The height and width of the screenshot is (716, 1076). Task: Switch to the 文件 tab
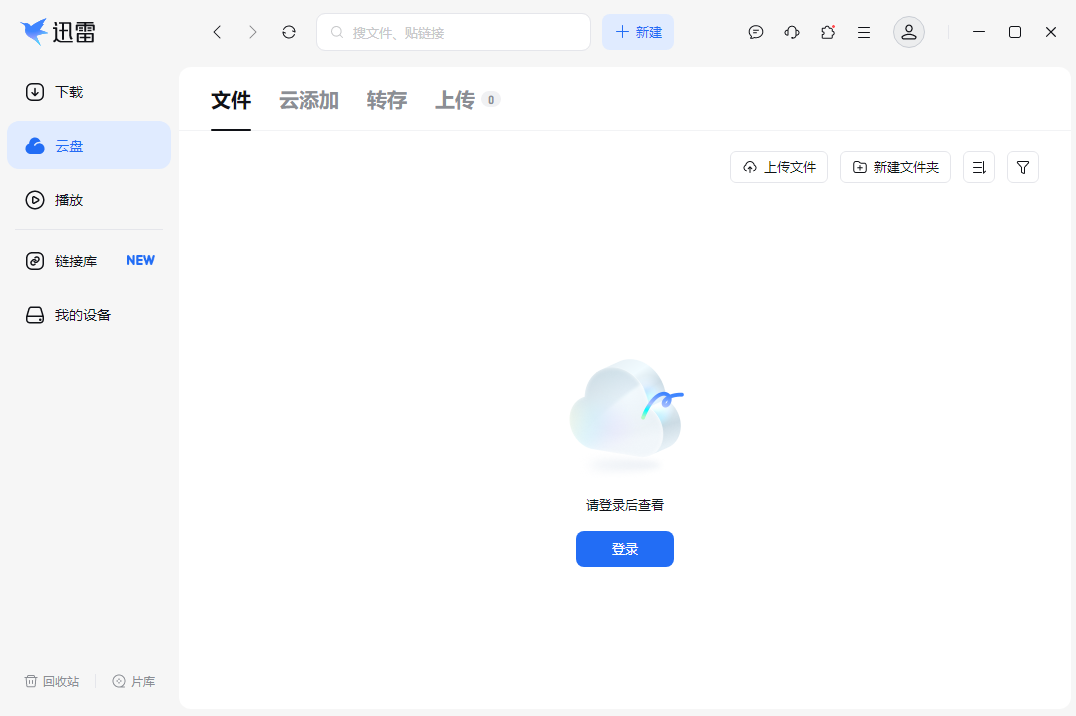point(231,100)
